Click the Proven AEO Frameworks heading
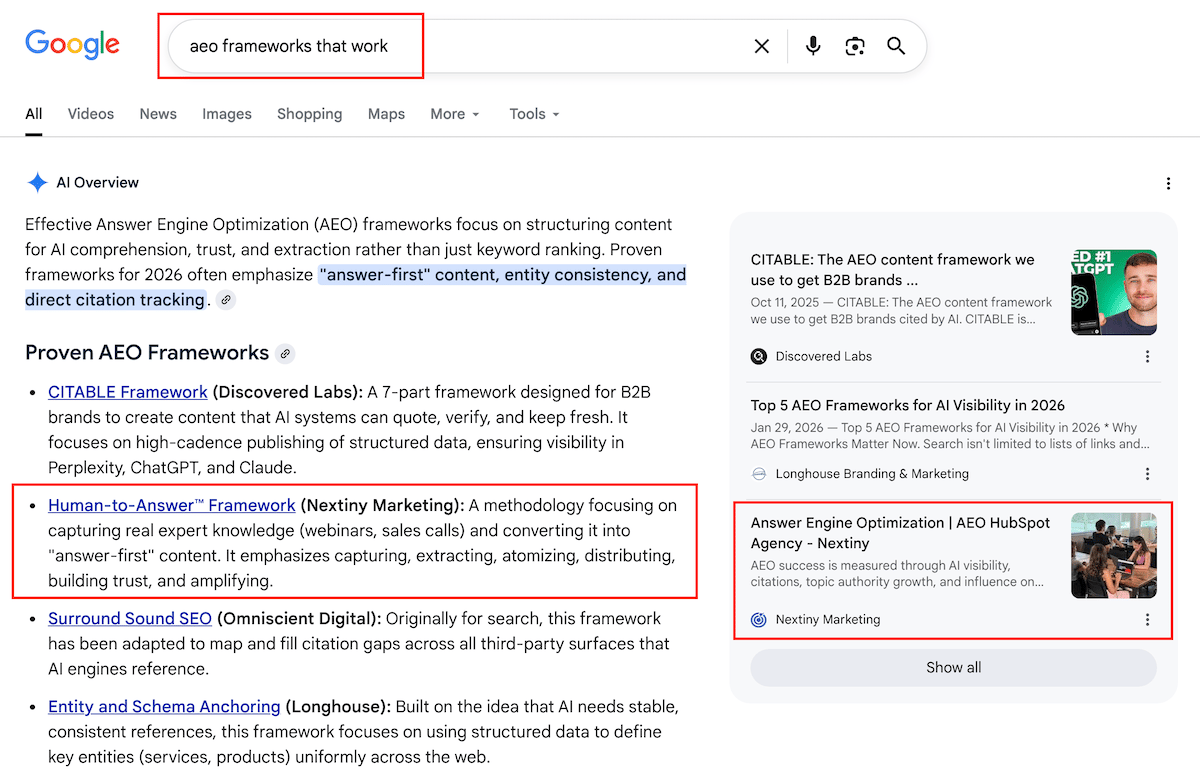Image resolution: width=1200 pixels, height=780 pixels. click(x=147, y=353)
